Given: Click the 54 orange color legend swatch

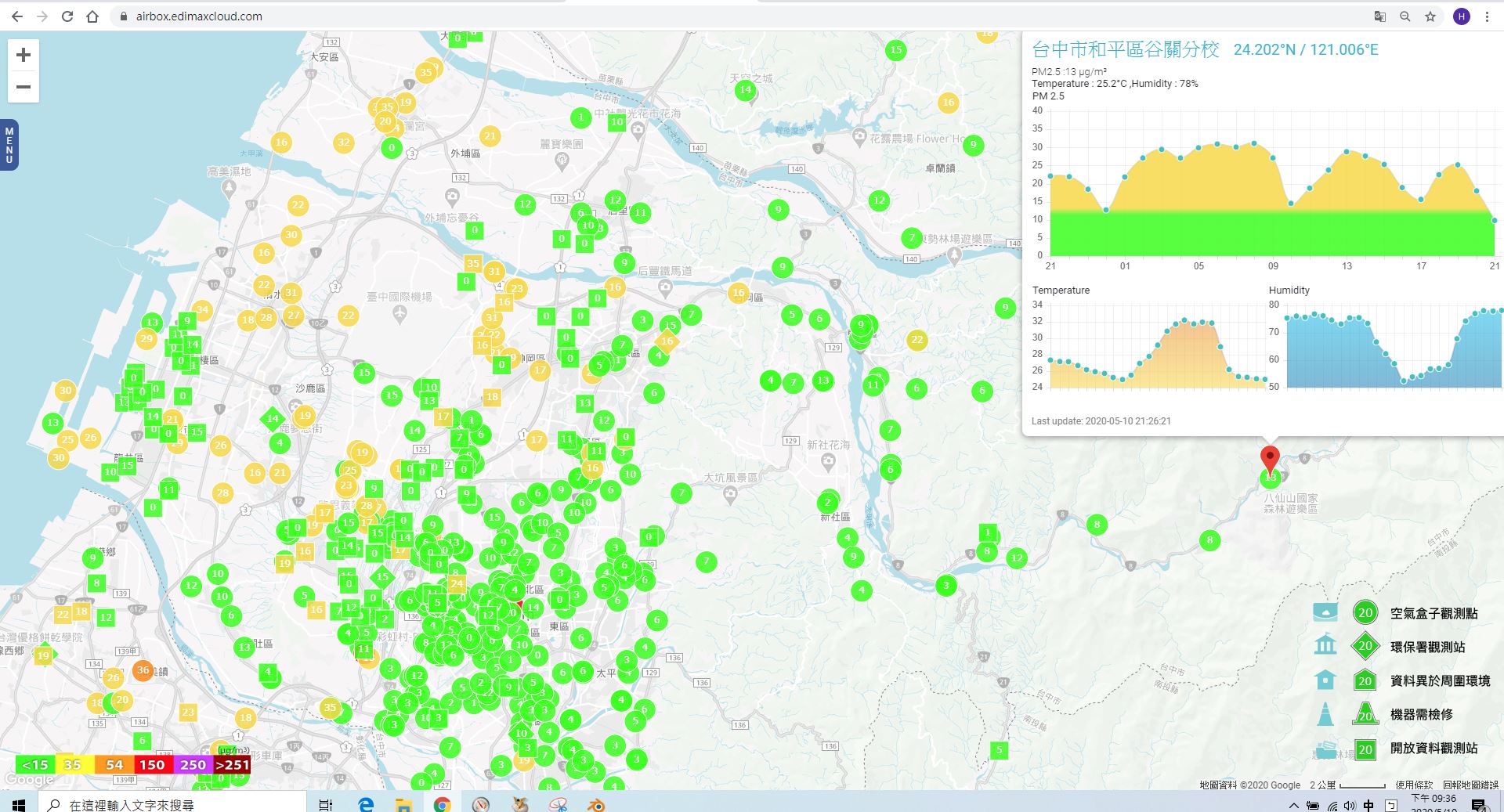Looking at the screenshot, I should pos(114,765).
